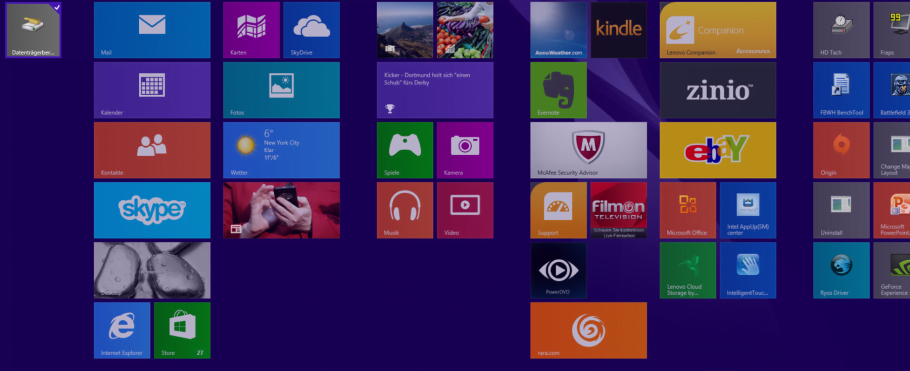
Task: Open the GeForce Experience tile
Action: pyautogui.click(x=892, y=270)
